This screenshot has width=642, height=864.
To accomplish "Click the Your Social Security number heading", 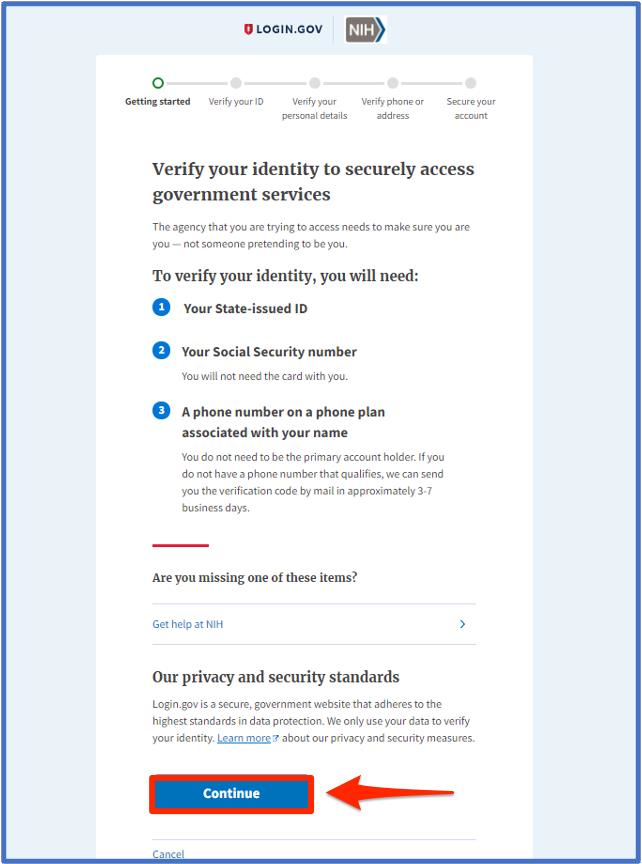I will [x=269, y=351].
